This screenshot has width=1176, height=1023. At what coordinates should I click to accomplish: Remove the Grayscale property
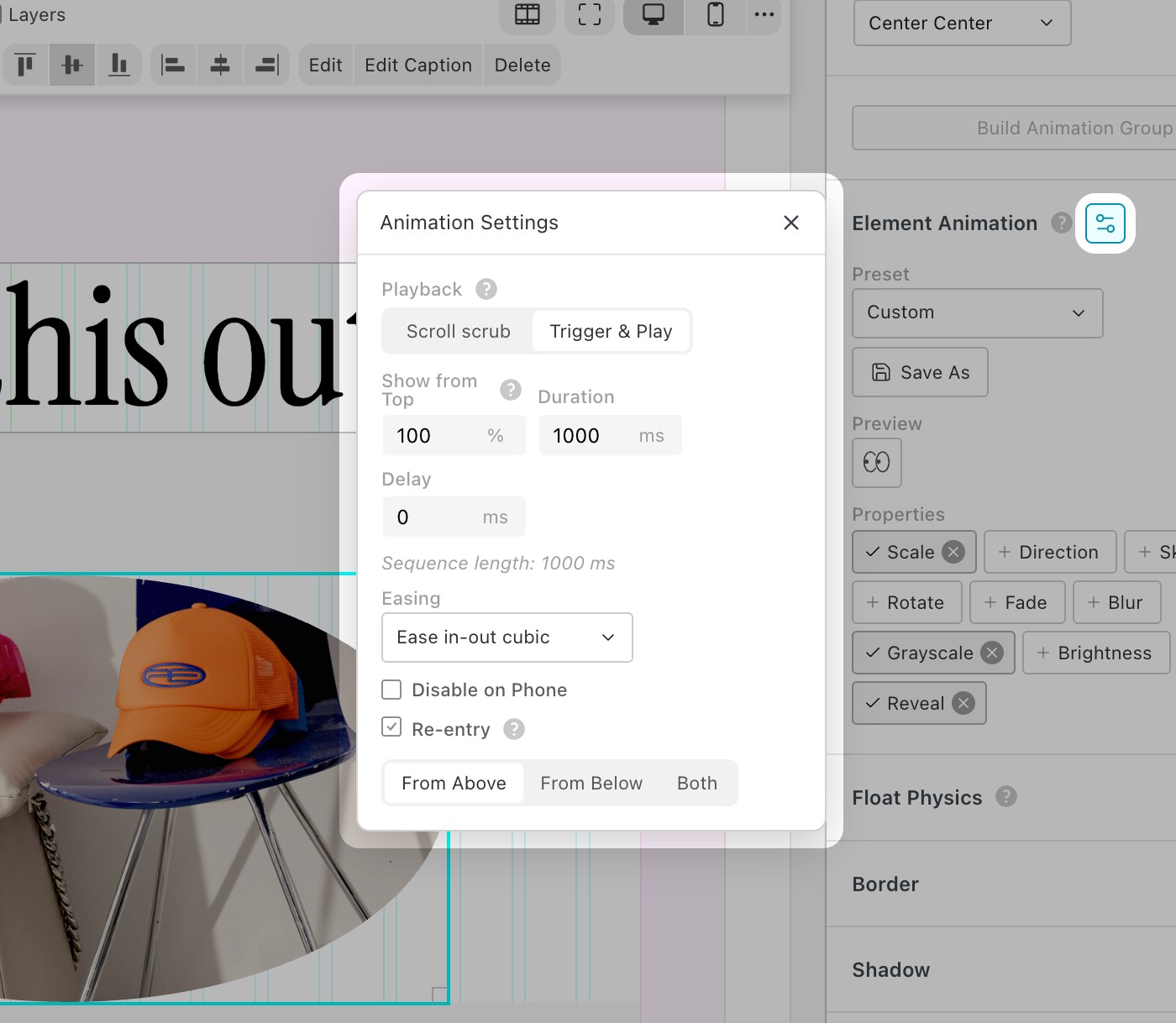[992, 653]
